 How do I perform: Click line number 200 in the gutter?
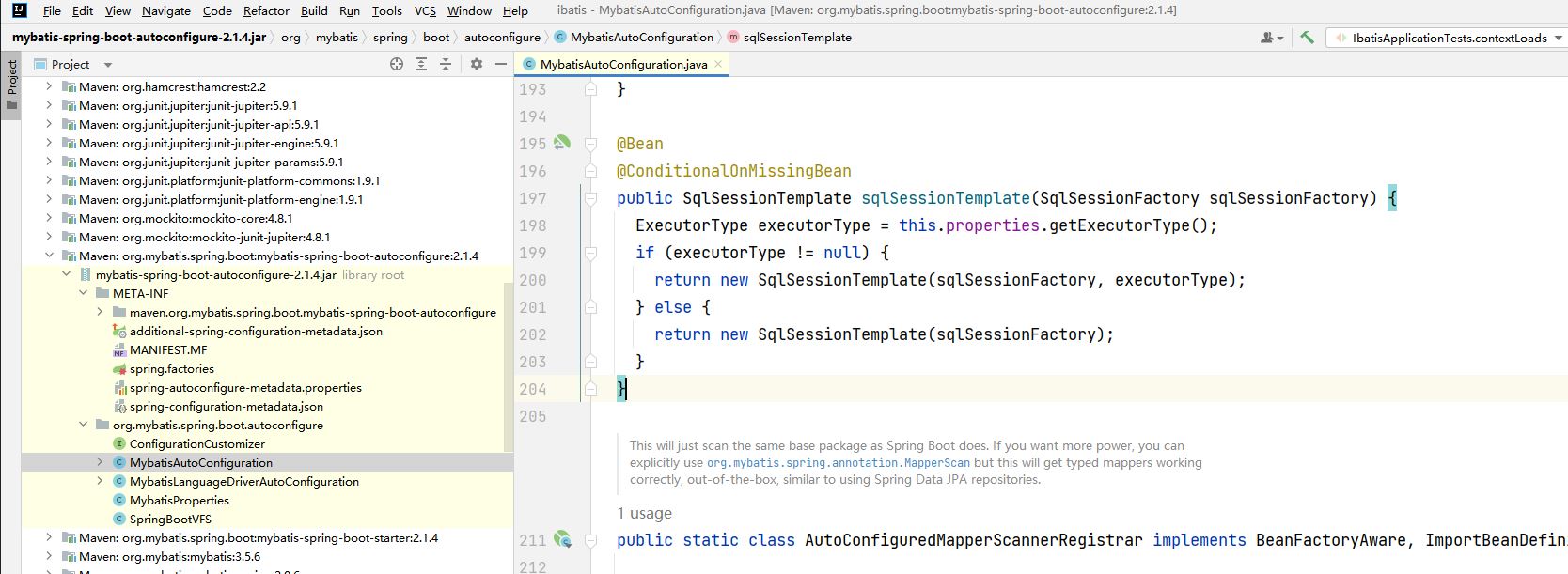tap(532, 280)
